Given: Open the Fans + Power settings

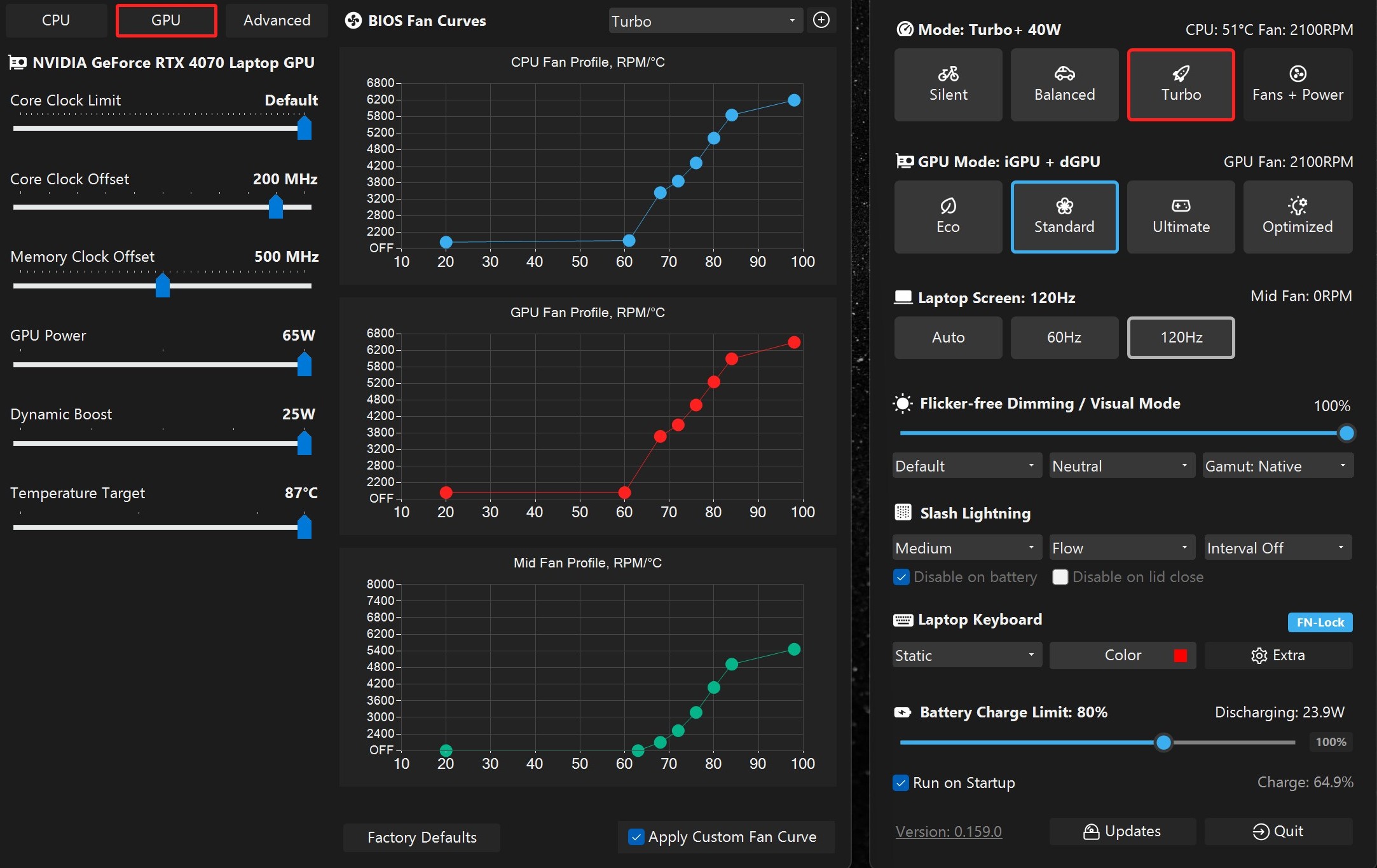Looking at the screenshot, I should tap(1298, 85).
